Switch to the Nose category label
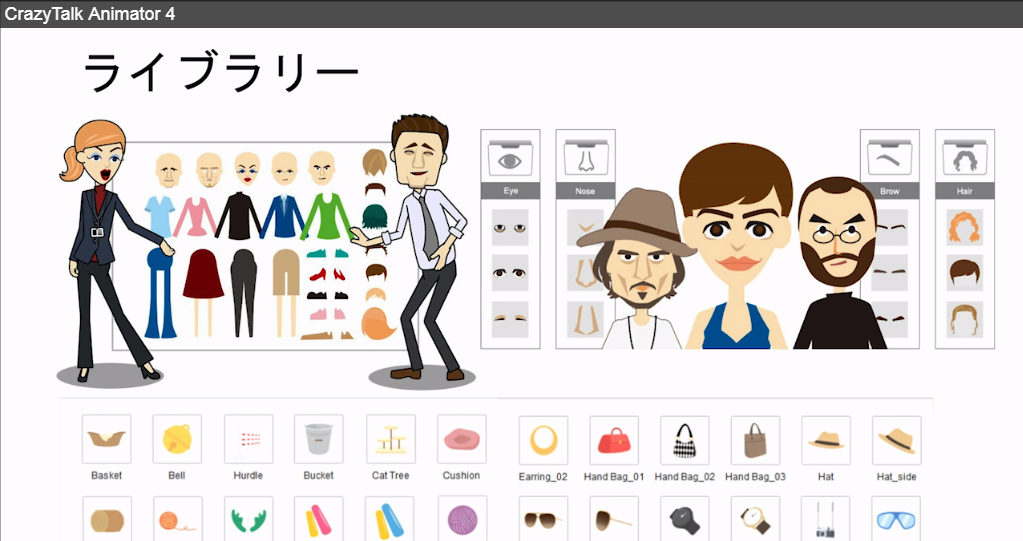 tap(585, 191)
